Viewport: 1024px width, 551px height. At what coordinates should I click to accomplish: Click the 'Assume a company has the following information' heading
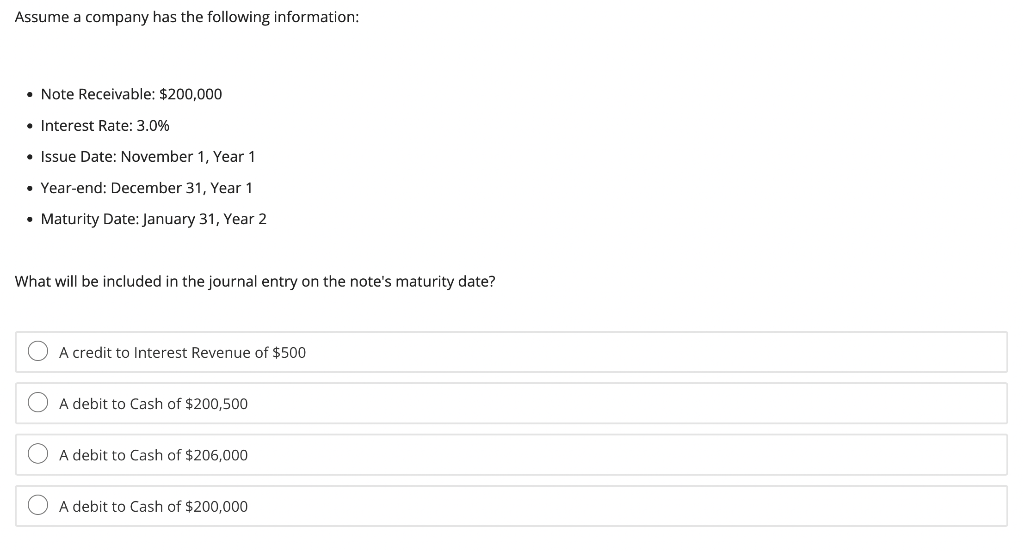187,18
